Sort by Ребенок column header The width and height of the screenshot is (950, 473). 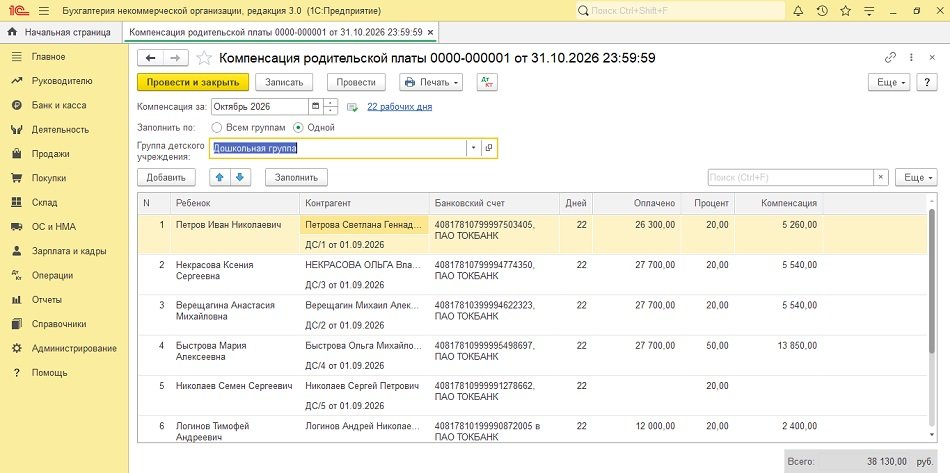(235, 203)
